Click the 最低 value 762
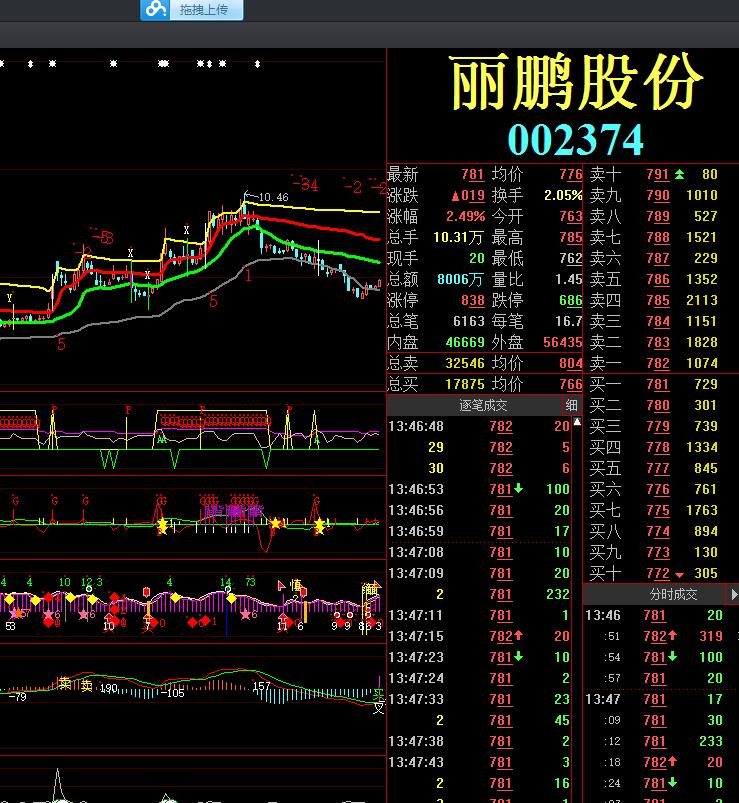Image resolution: width=739 pixels, height=803 pixels. point(571,258)
